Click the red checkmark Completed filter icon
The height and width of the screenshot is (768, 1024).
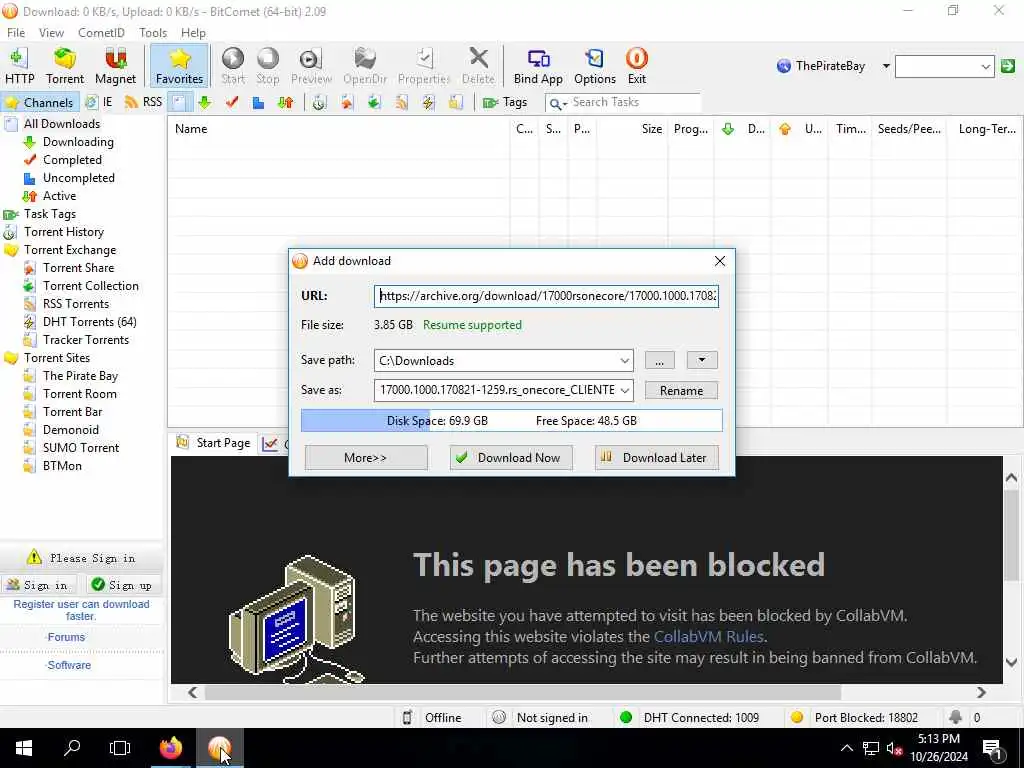coord(231,103)
